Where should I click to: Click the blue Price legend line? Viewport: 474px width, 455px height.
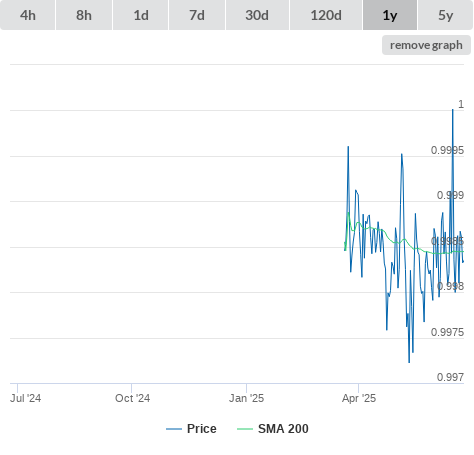pos(174,429)
